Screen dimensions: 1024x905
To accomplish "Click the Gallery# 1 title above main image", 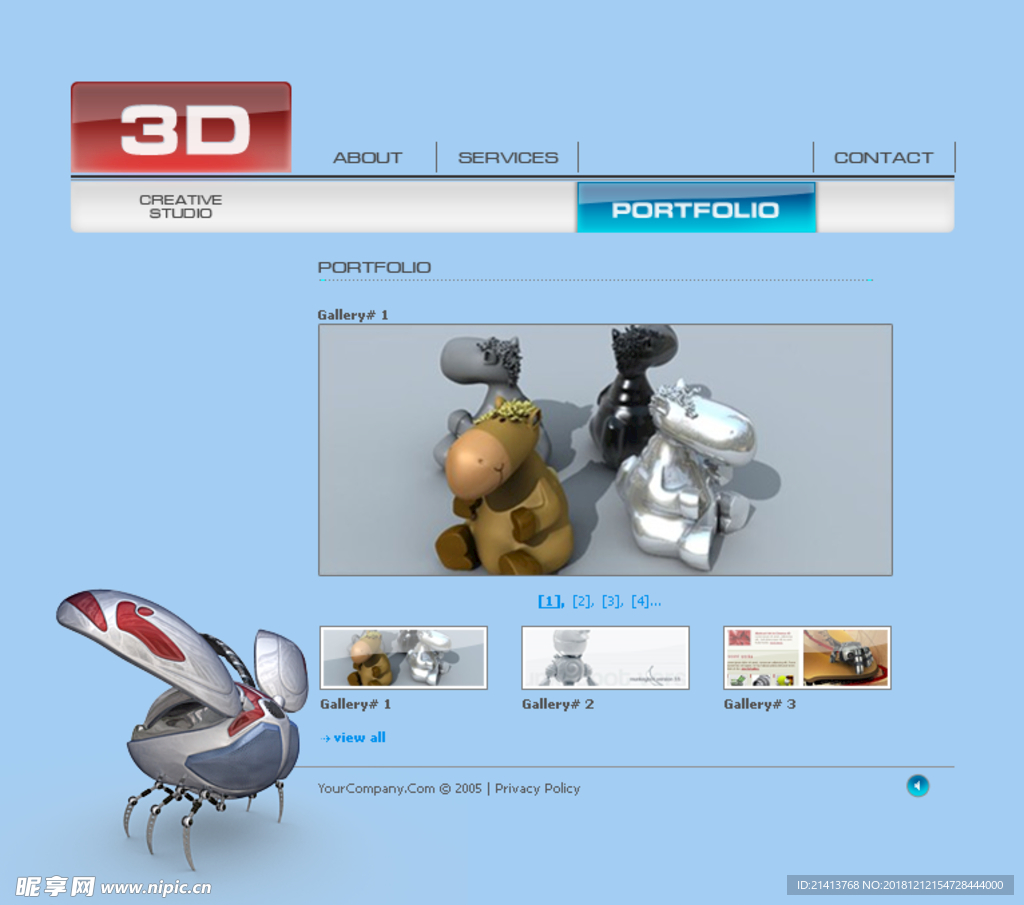I will point(353,315).
